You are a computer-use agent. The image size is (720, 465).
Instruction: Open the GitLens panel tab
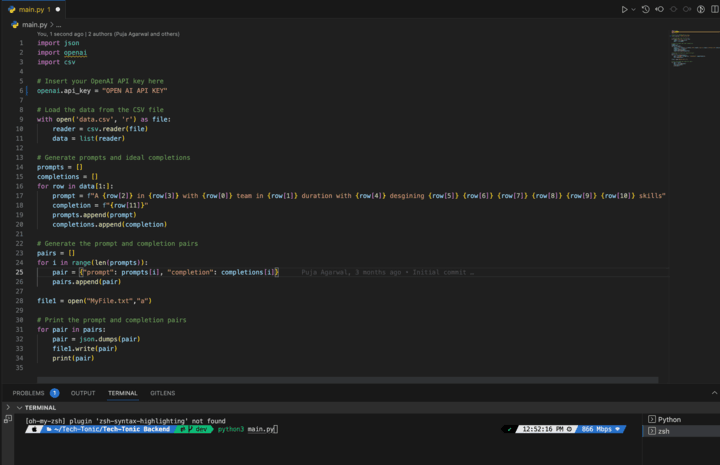tap(162, 393)
